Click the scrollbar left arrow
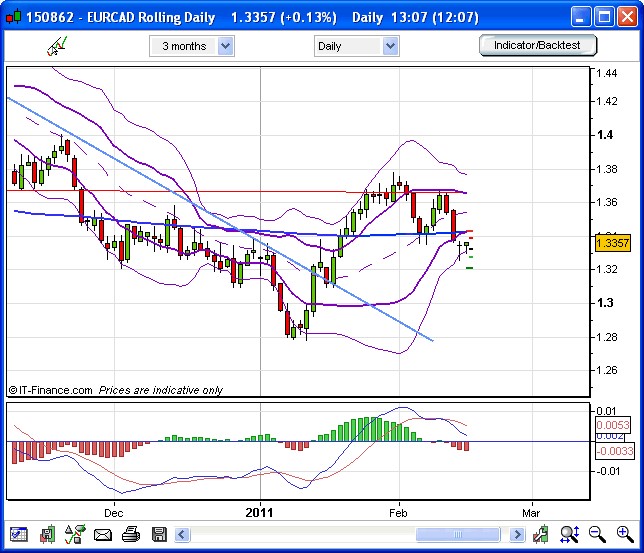The height and width of the screenshot is (553, 644). click(x=182, y=535)
